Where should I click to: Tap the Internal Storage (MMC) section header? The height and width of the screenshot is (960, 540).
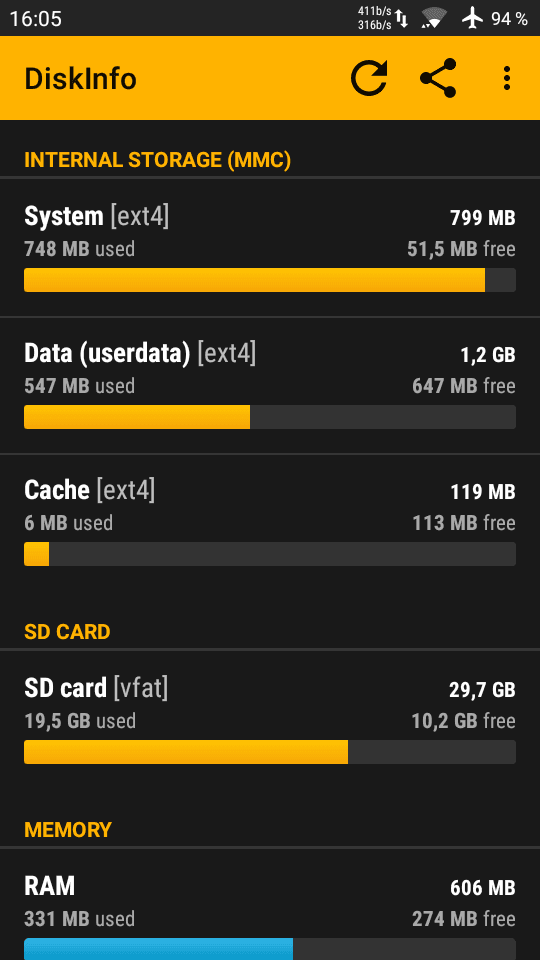click(x=157, y=160)
